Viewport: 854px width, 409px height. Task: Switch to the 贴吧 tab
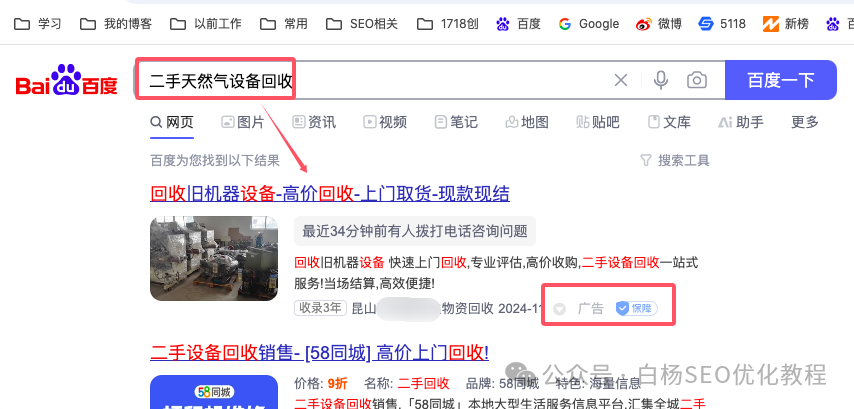[x=598, y=122]
